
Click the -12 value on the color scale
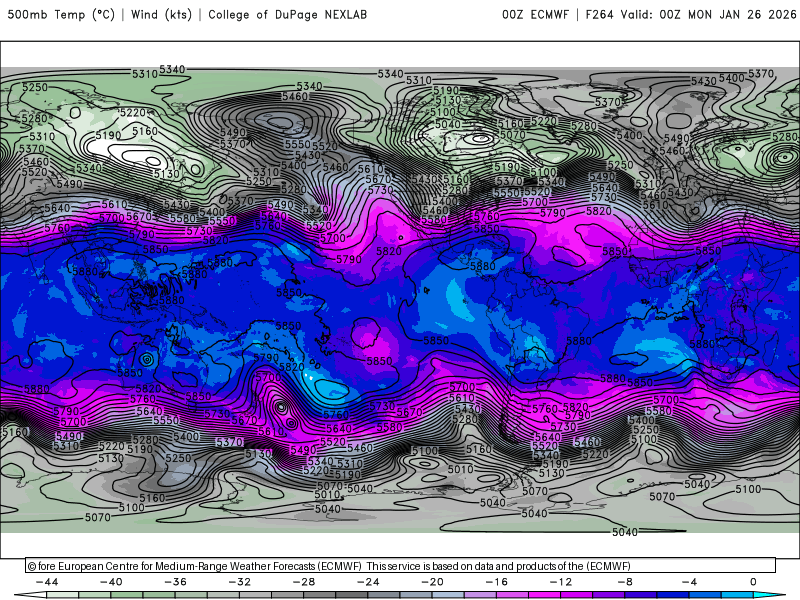pos(561,582)
